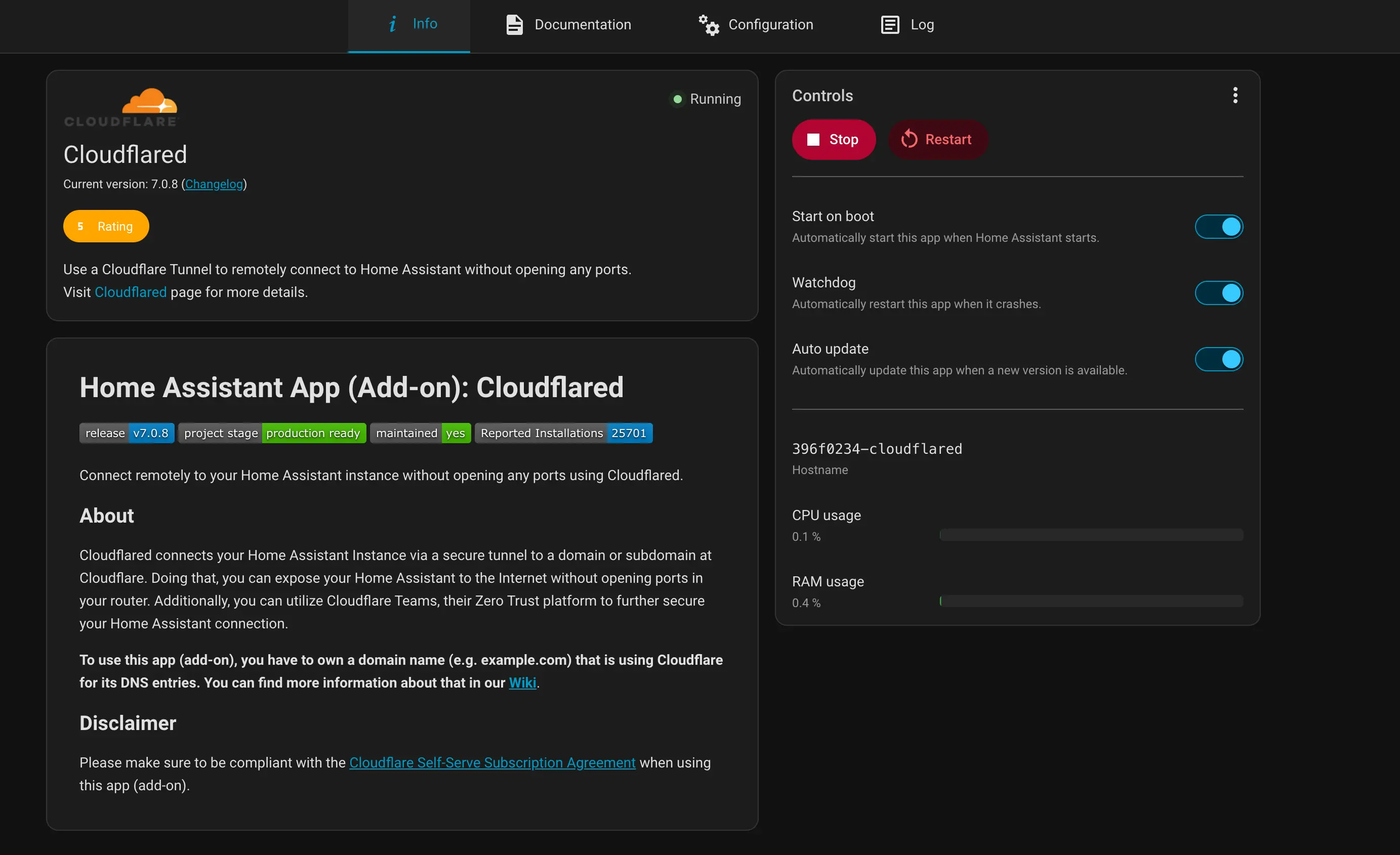Click the Reported Installations 25701 badge

[x=564, y=433]
